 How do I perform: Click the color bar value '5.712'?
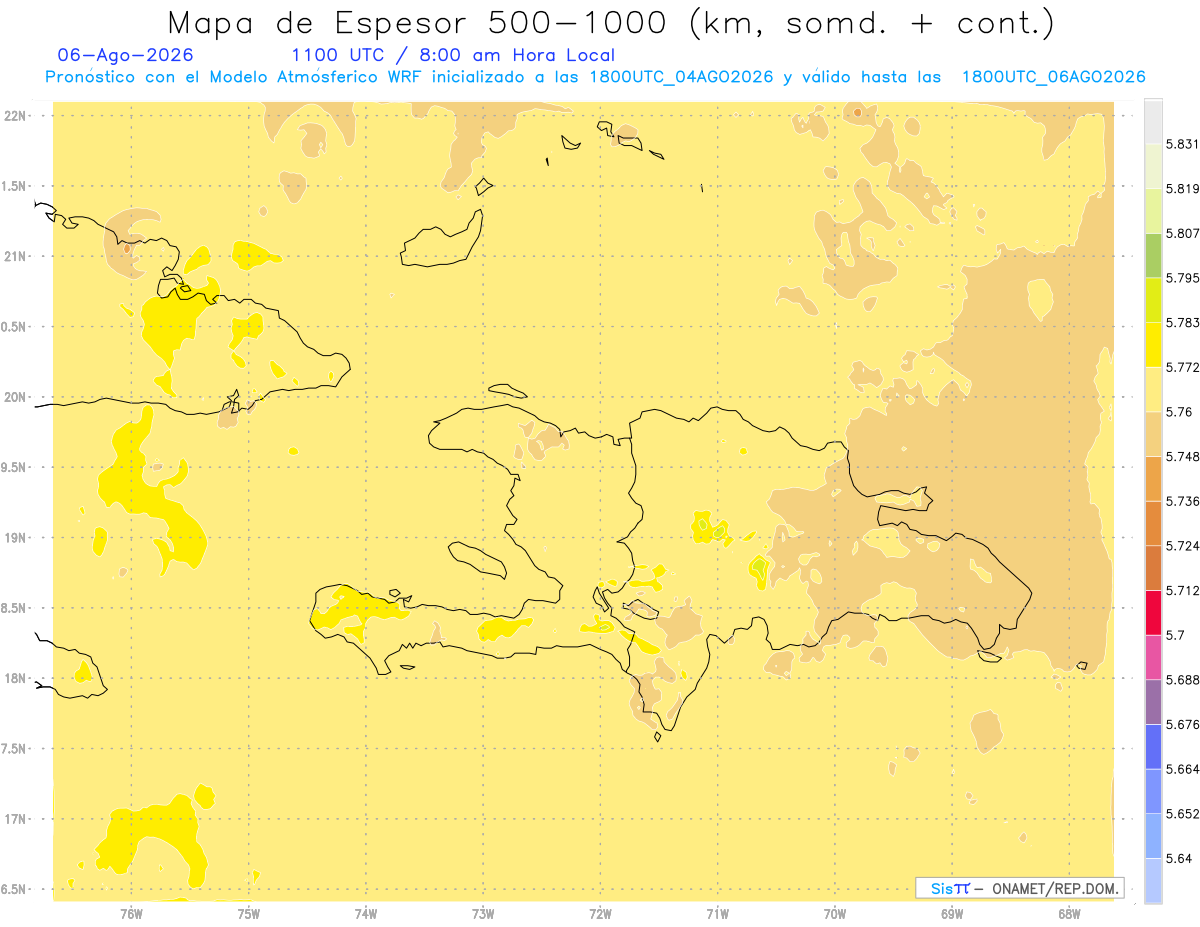1183,590
